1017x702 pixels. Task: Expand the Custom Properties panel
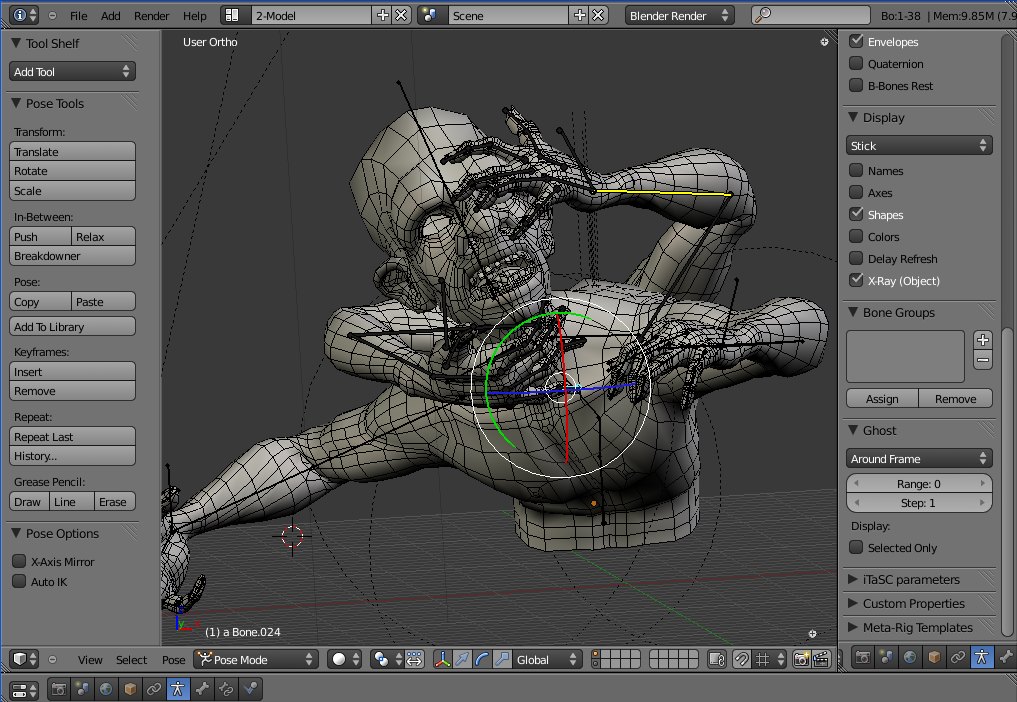[913, 603]
